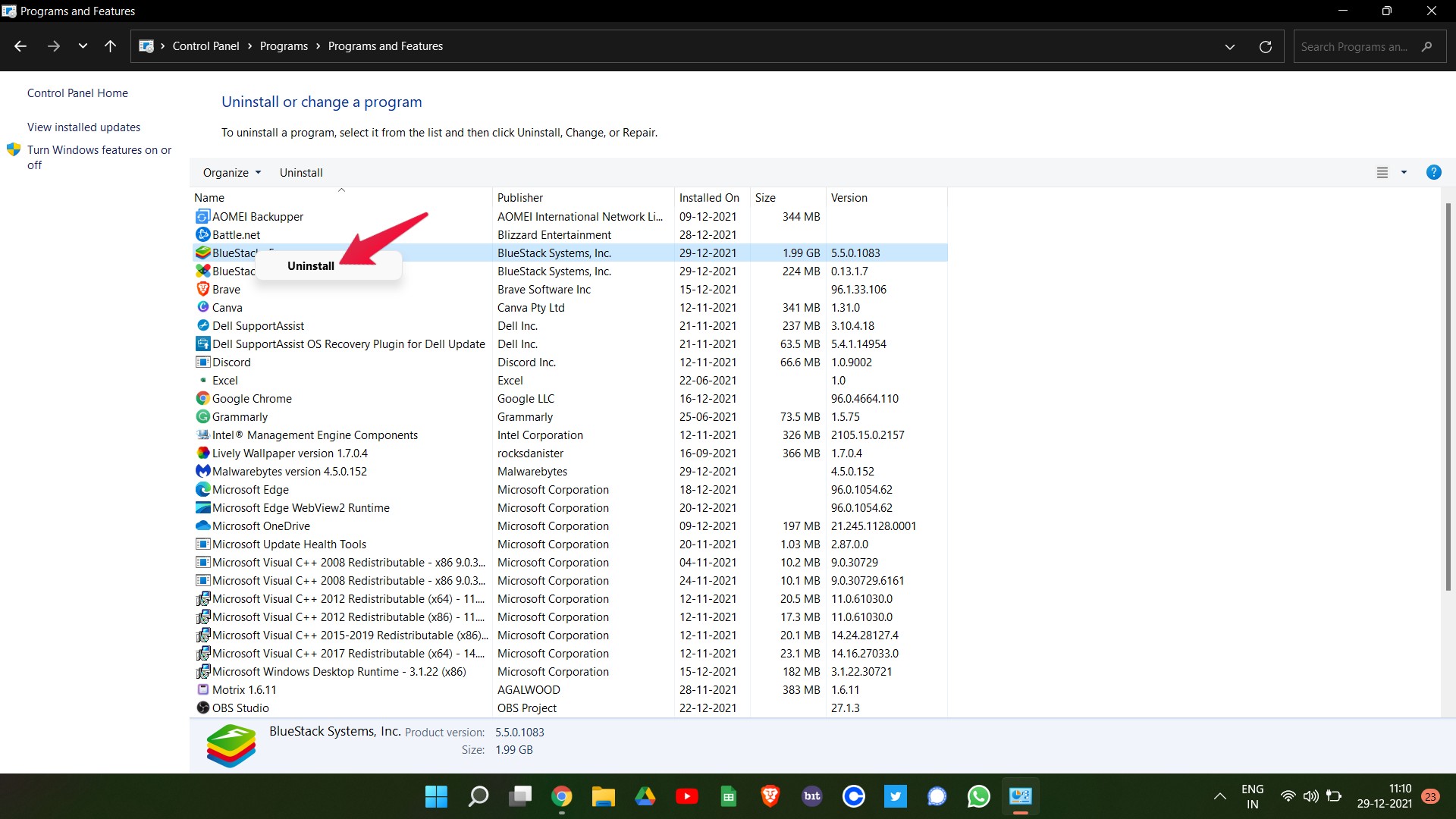Sort by the Name column header
The image size is (1456, 819).
[x=342, y=198]
